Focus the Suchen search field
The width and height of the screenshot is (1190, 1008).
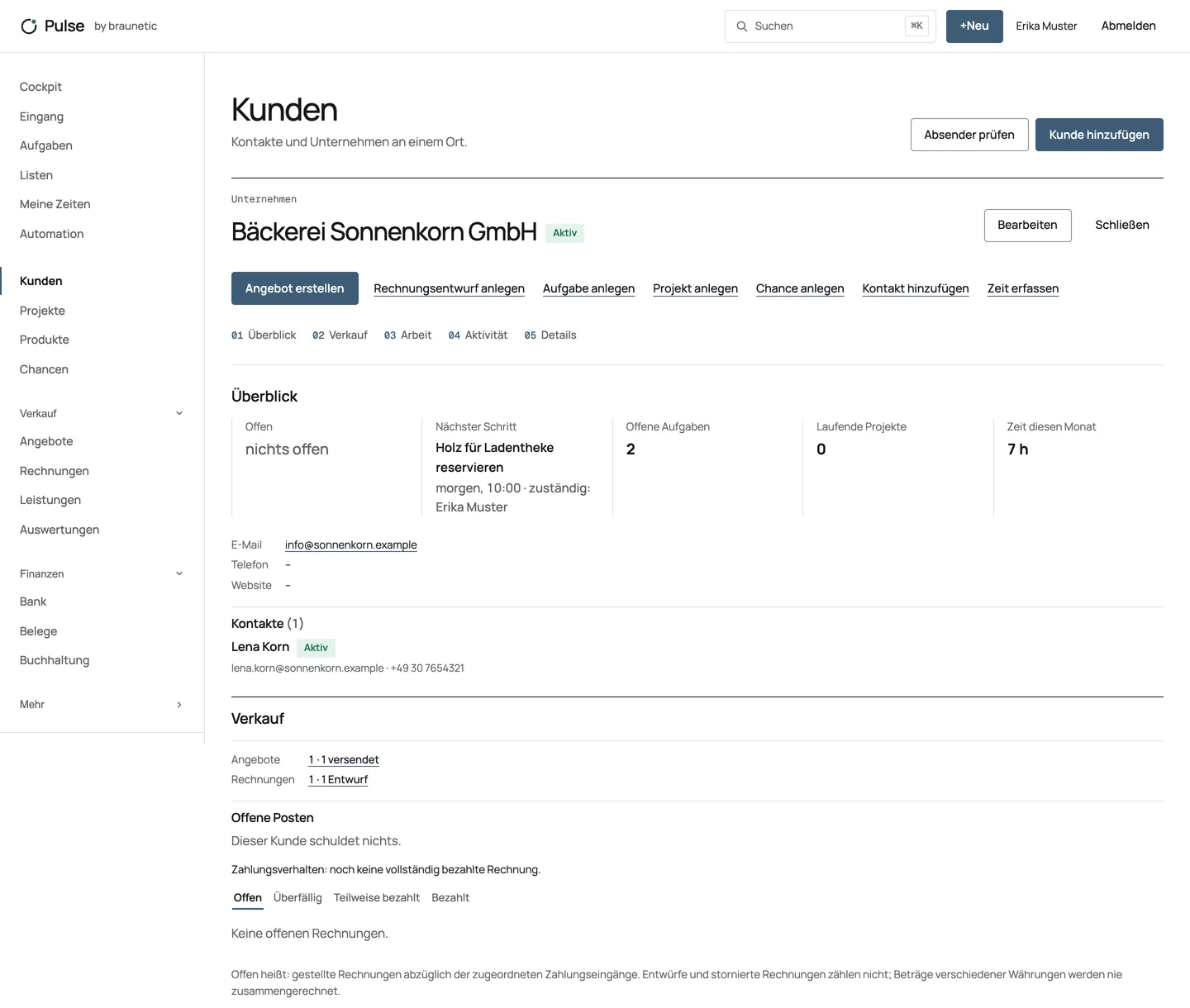pos(830,26)
